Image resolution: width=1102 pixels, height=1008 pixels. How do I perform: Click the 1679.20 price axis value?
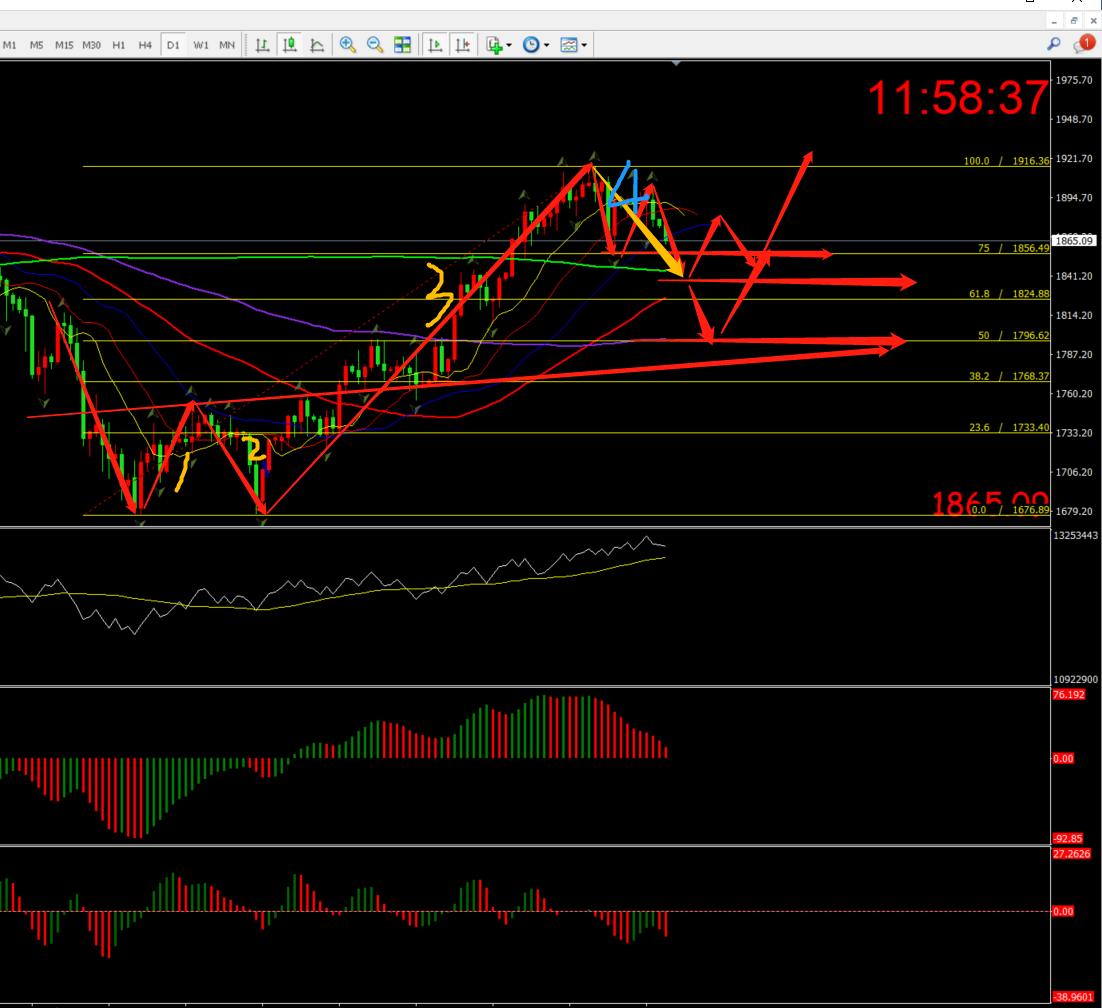(x=1074, y=512)
